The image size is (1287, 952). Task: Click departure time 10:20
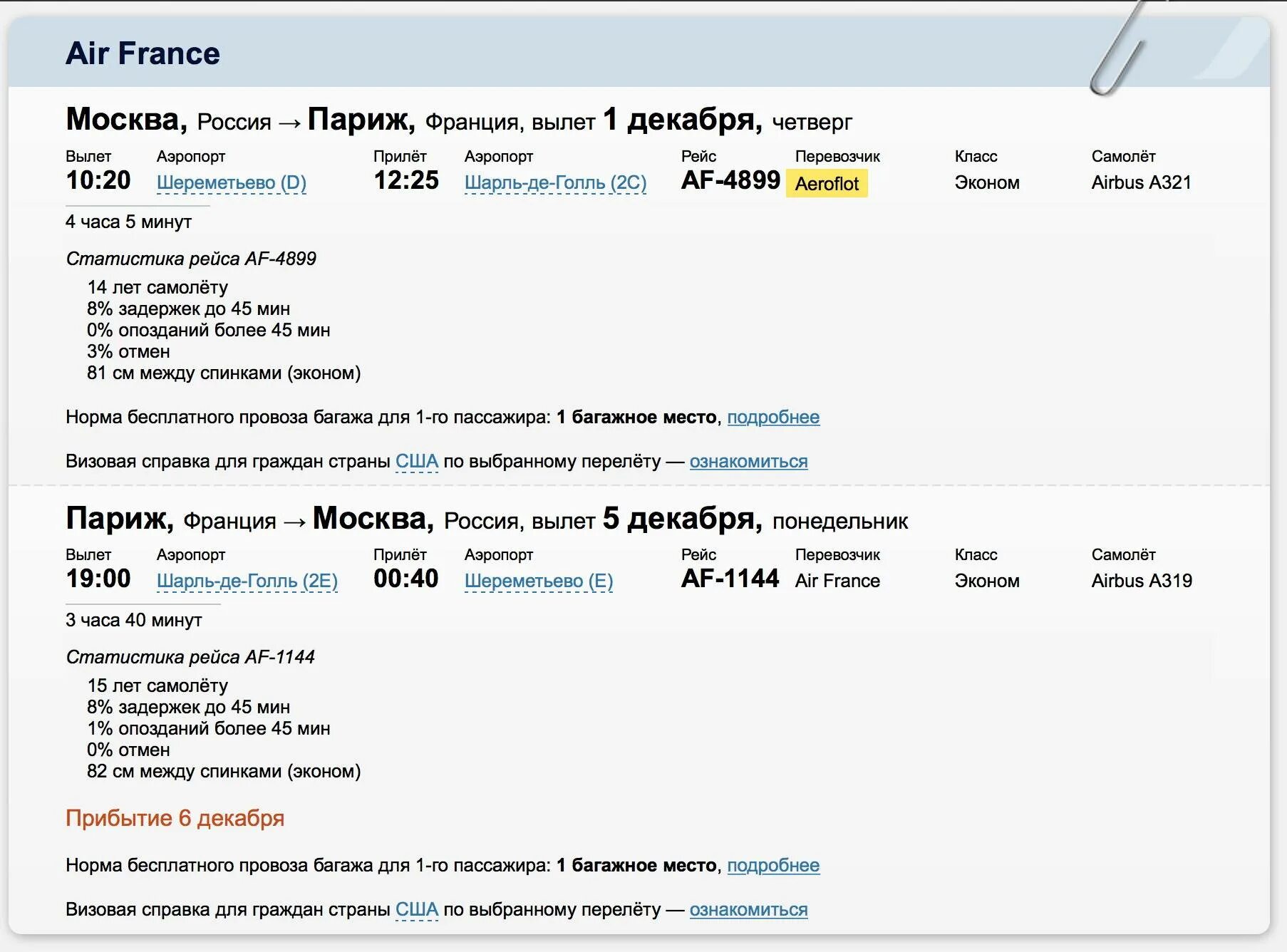(98, 180)
